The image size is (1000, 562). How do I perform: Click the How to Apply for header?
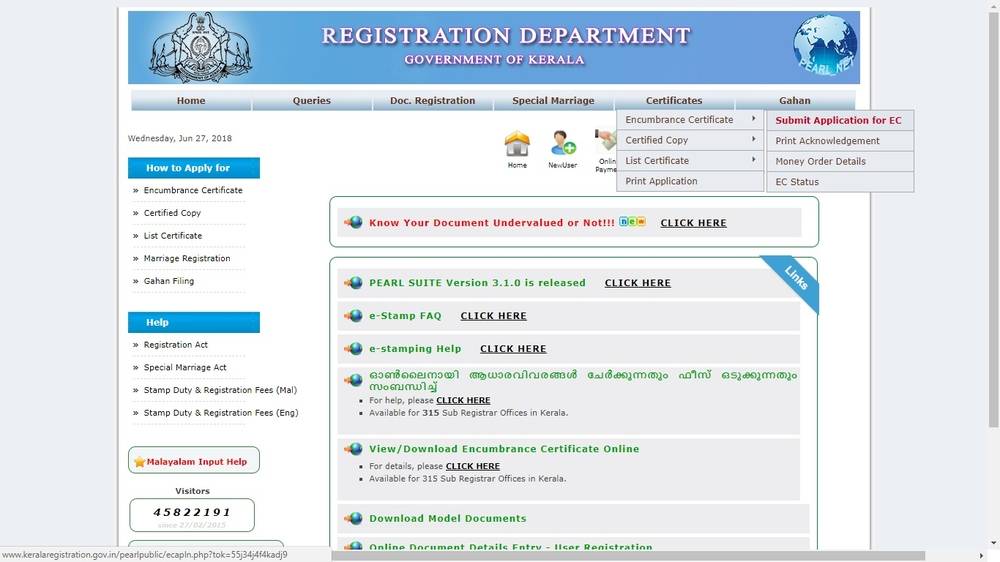pyautogui.click(x=194, y=168)
